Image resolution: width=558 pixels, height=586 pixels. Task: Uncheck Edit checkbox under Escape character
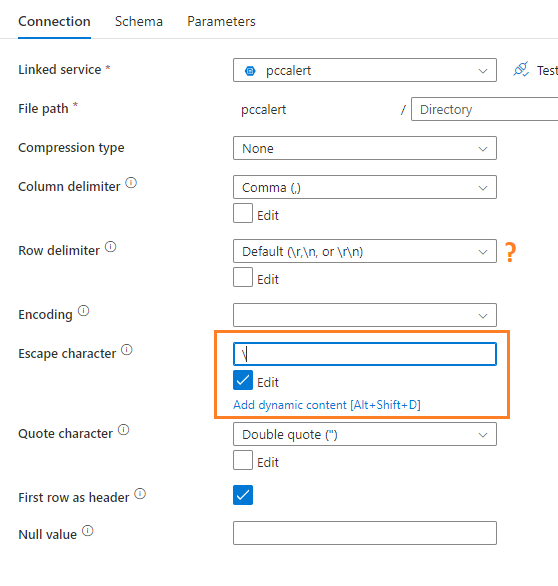coord(243,380)
